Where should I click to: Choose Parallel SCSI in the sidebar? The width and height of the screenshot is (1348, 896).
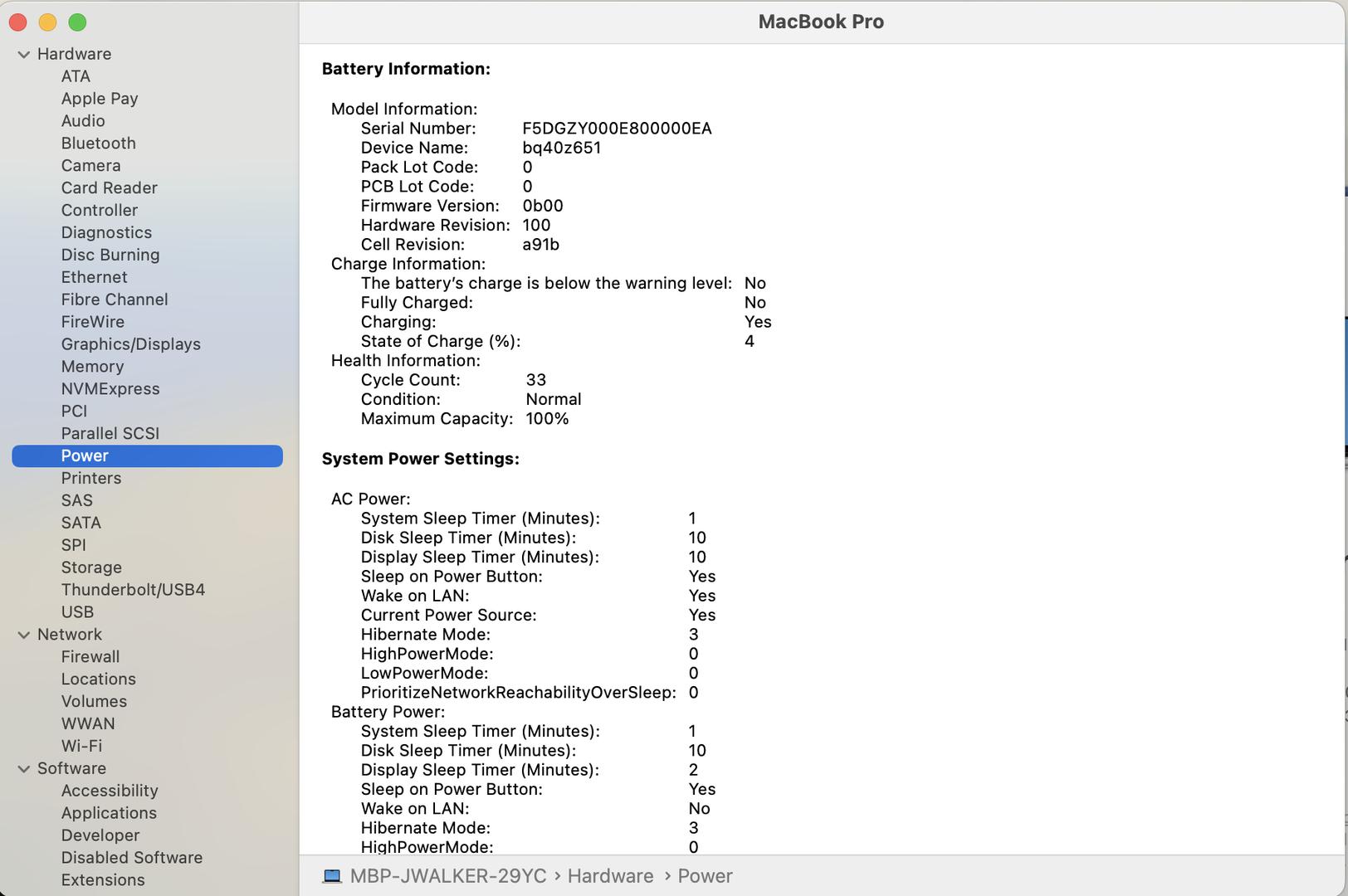[110, 434]
